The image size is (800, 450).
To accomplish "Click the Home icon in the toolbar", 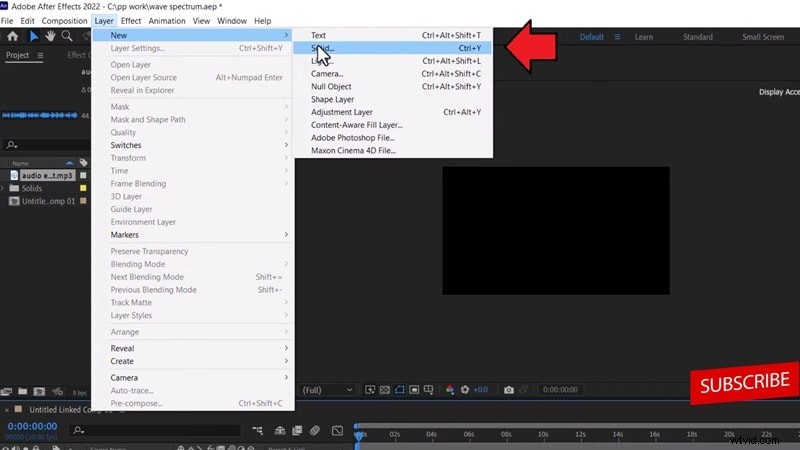I will pyautogui.click(x=12, y=36).
